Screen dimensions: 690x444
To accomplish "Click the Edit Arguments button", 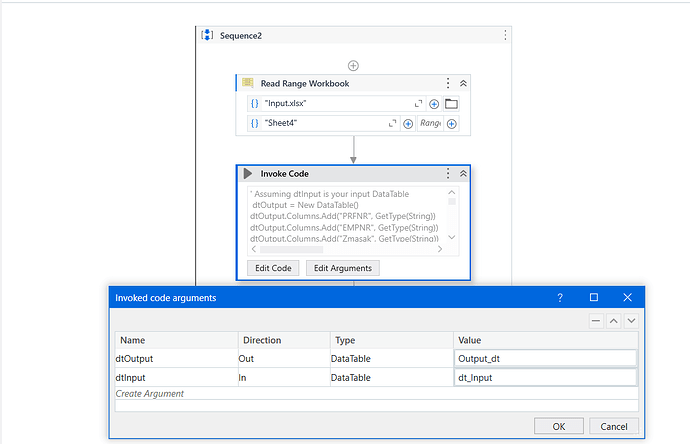I will [x=342, y=268].
